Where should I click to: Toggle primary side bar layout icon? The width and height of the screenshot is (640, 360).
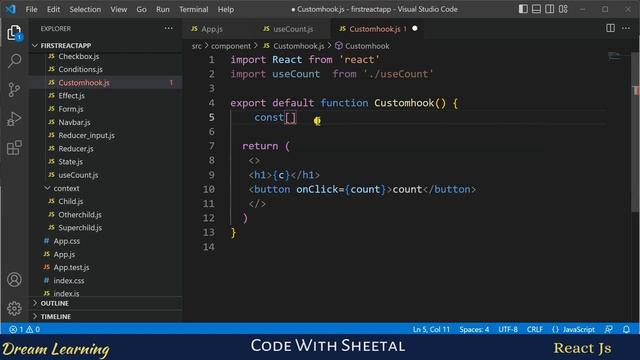pyautogui.click(x=523, y=9)
